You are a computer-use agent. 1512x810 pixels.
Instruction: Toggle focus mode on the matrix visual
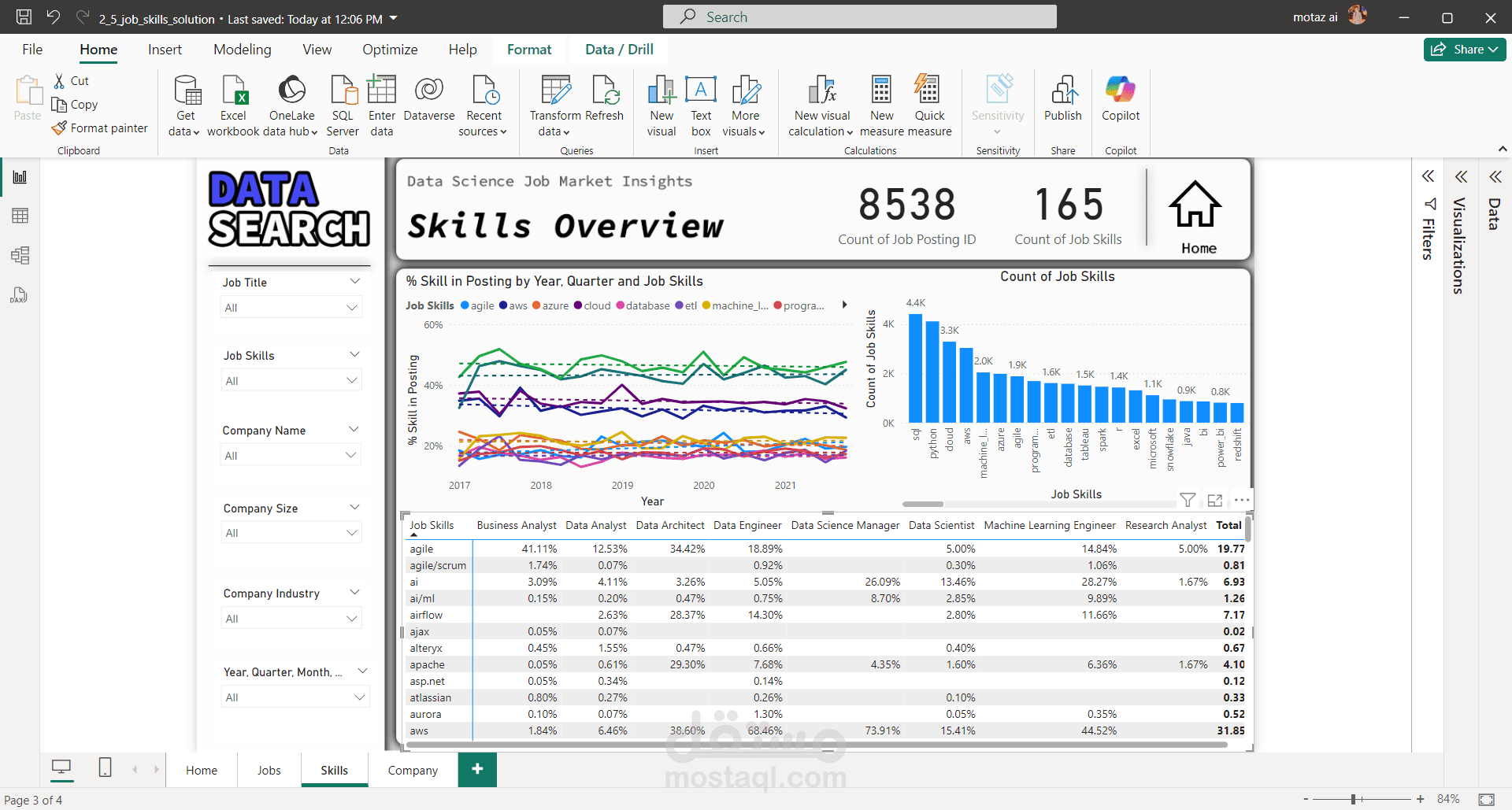(x=1214, y=501)
